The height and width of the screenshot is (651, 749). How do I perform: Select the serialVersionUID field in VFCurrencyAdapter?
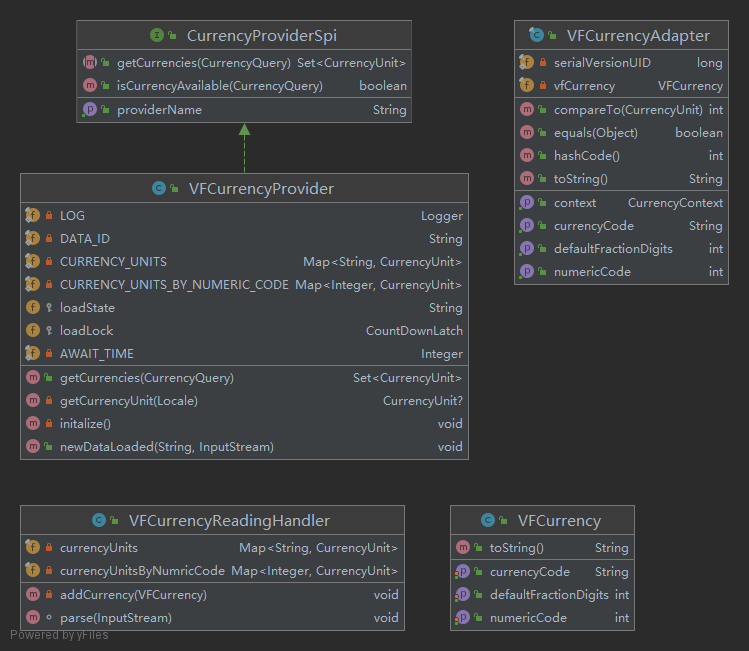(x=621, y=63)
